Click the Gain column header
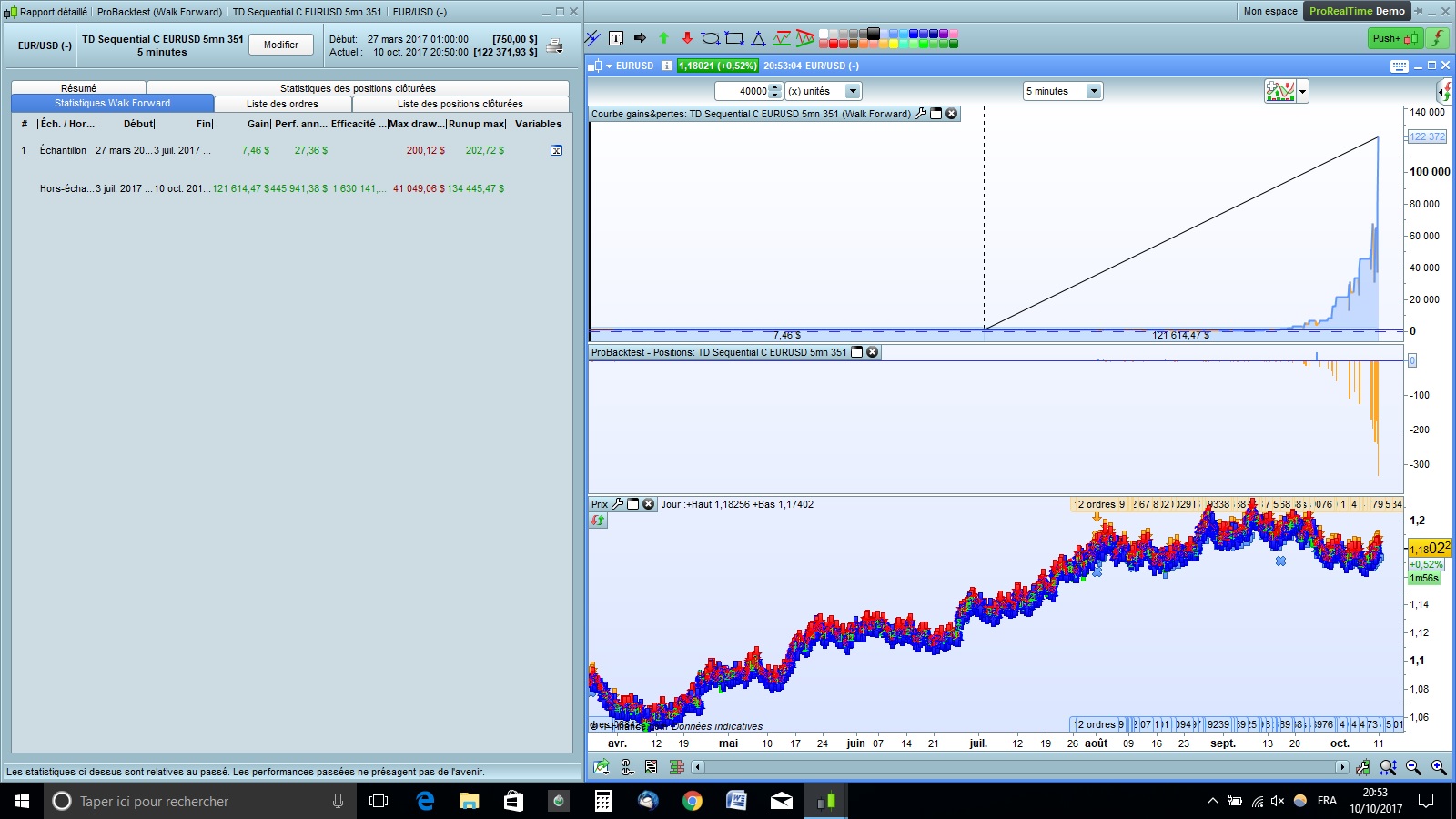The image size is (1456, 819). [258, 124]
